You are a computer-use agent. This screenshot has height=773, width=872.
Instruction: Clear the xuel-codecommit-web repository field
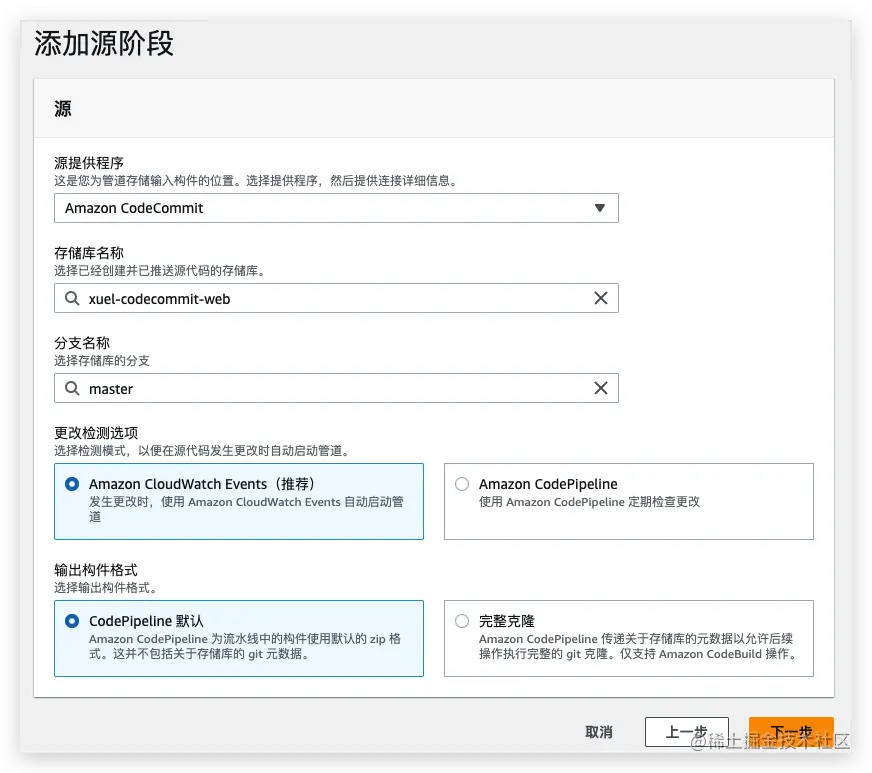coord(601,298)
